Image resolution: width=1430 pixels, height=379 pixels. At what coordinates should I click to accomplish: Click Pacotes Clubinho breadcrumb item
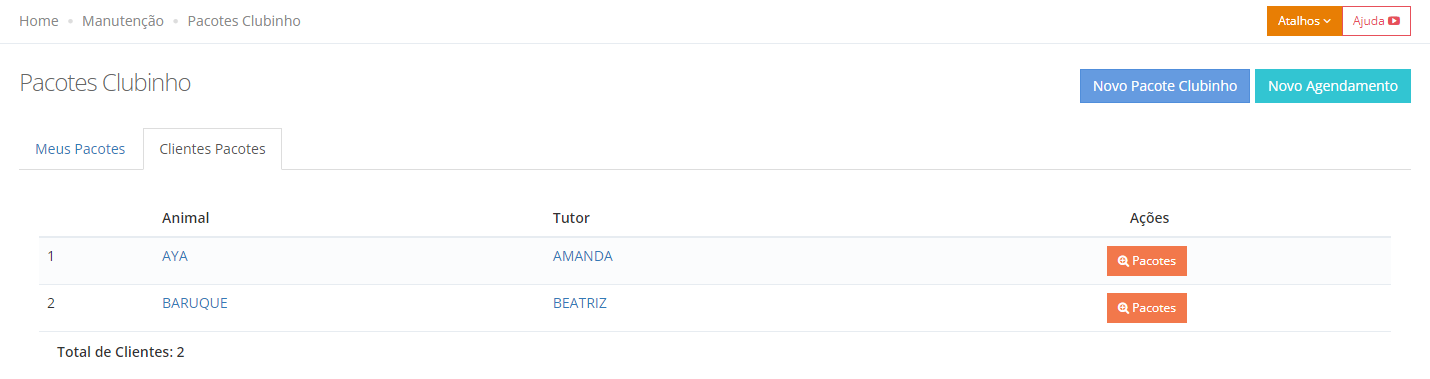244,21
